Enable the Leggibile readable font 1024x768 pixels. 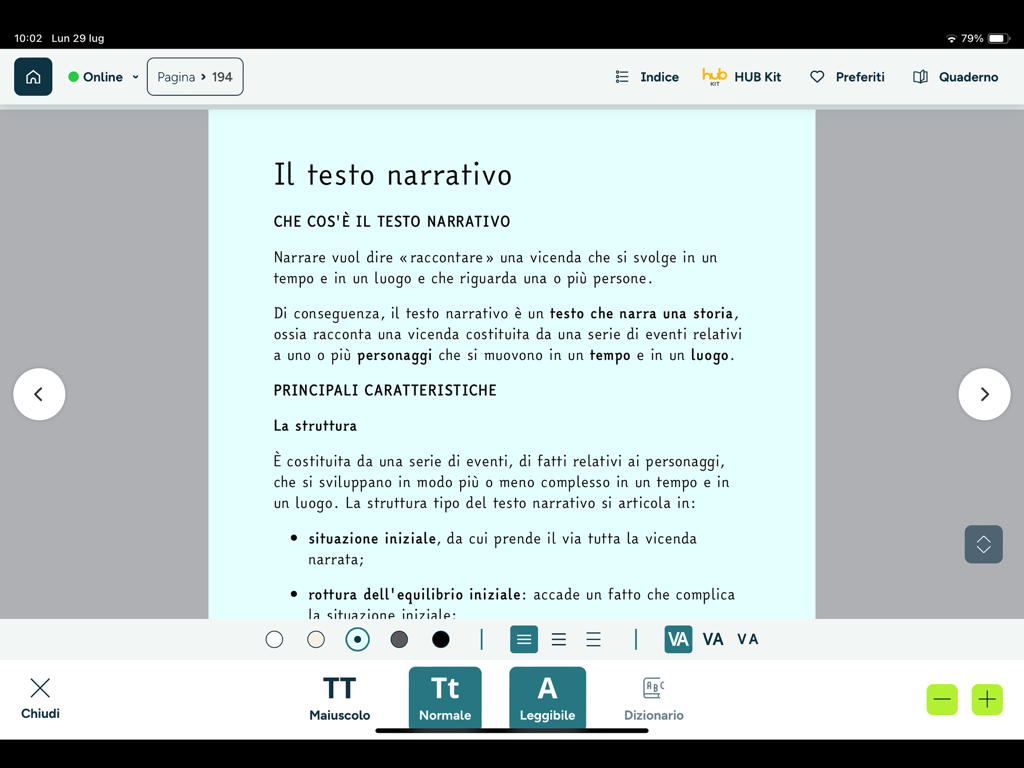(547, 697)
